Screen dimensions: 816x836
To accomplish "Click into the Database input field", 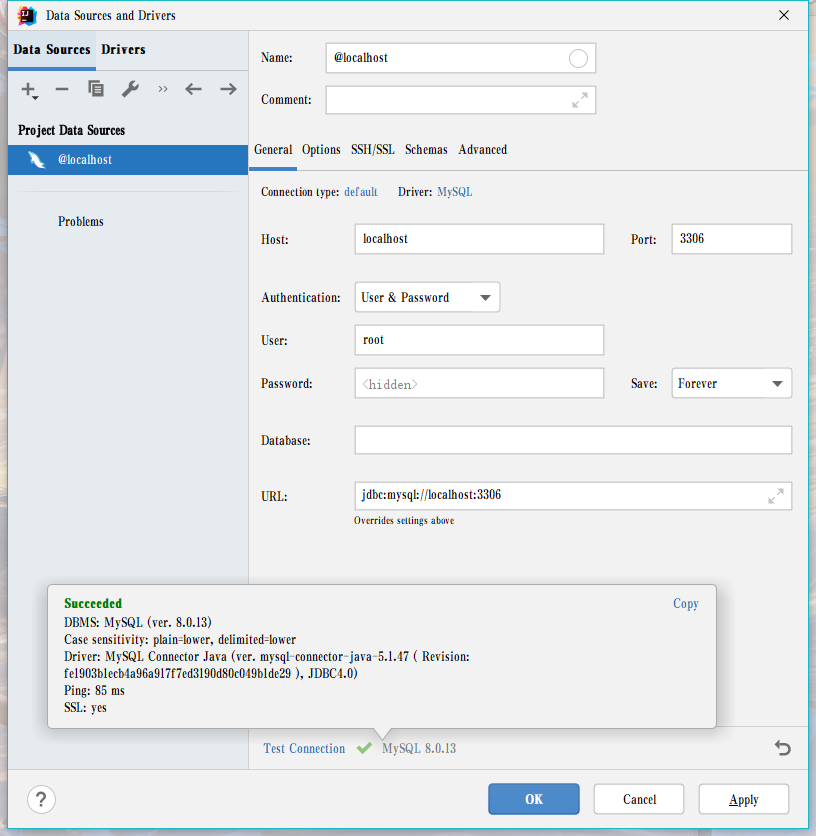I will 572,441.
